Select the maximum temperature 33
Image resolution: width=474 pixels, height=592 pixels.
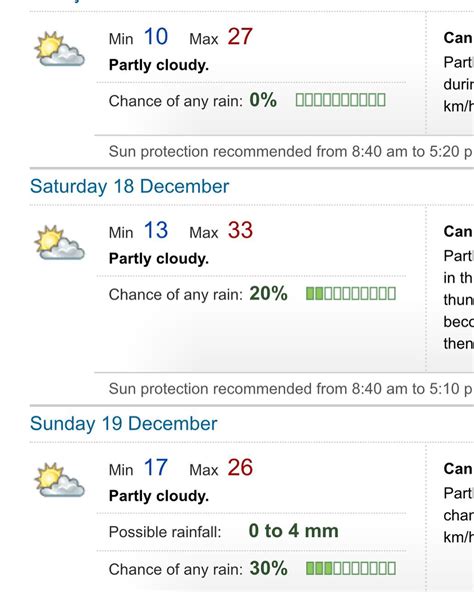240,230
